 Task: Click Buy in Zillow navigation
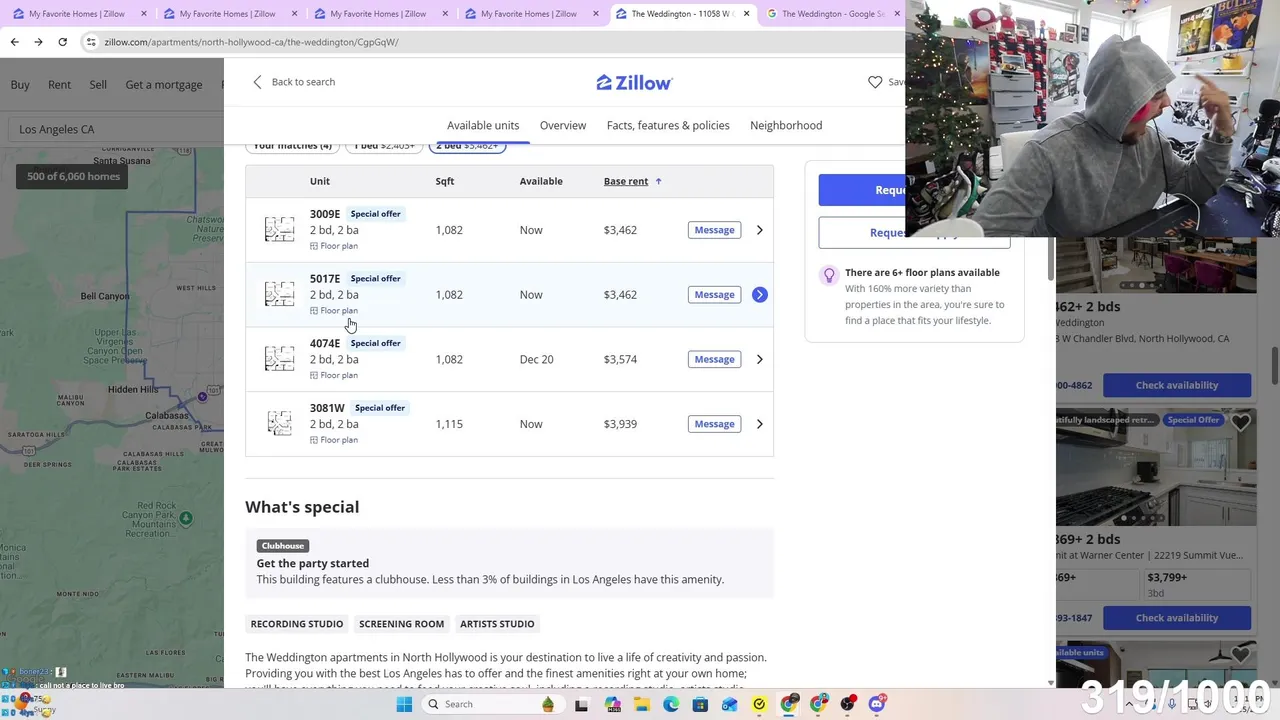[x=20, y=85]
